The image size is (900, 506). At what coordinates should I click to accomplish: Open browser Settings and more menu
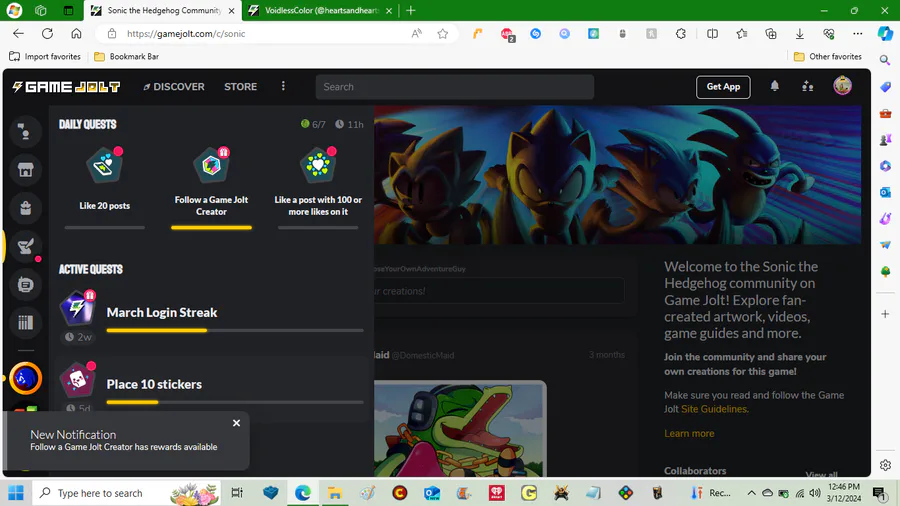pyautogui.click(x=858, y=33)
